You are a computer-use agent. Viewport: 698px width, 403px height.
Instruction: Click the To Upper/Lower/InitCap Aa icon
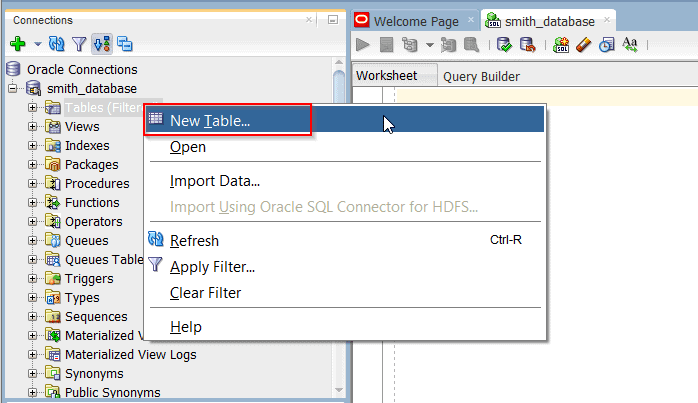(630, 45)
